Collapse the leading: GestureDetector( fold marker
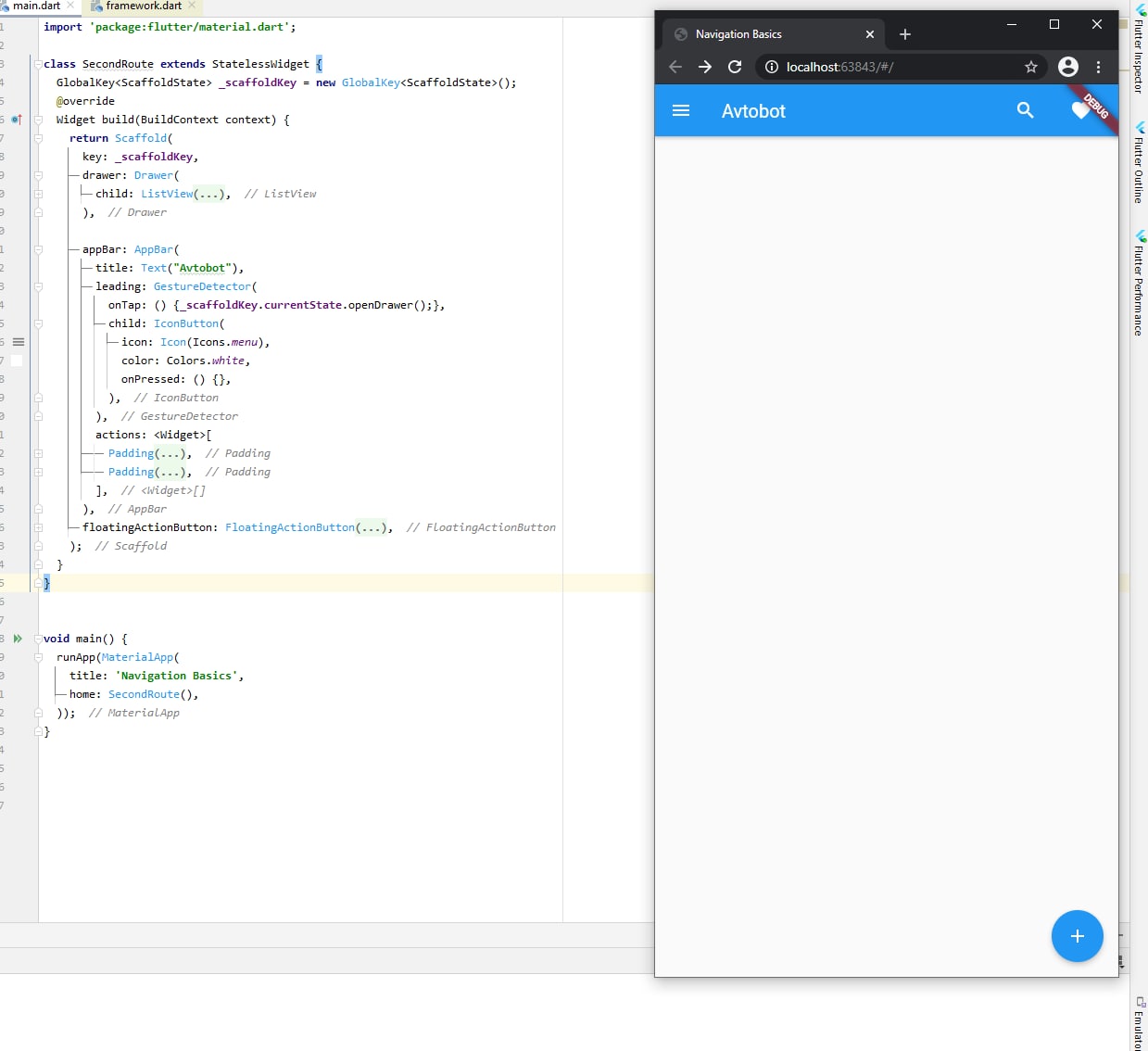This screenshot has width=1148, height=1051. pyautogui.click(x=38, y=286)
